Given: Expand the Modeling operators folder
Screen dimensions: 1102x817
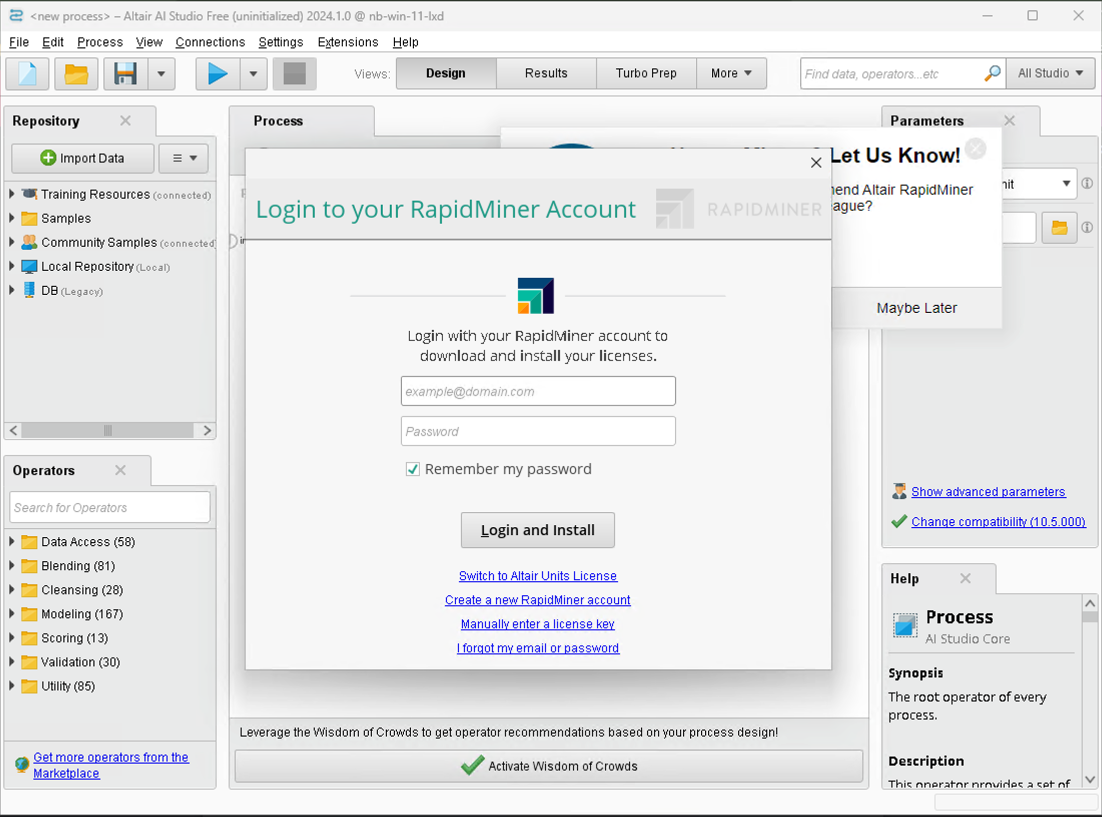Looking at the screenshot, I should click(x=12, y=614).
